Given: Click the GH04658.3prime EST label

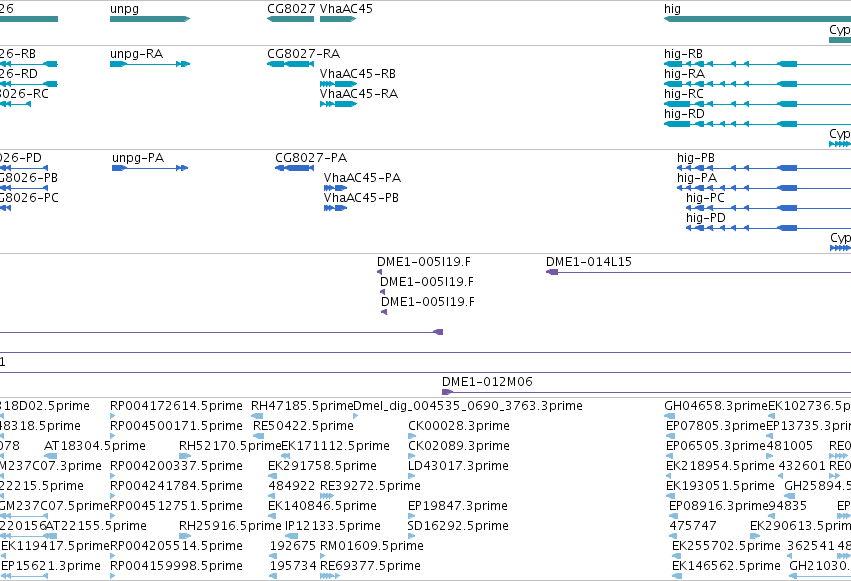Looking at the screenshot, I should click(716, 406).
